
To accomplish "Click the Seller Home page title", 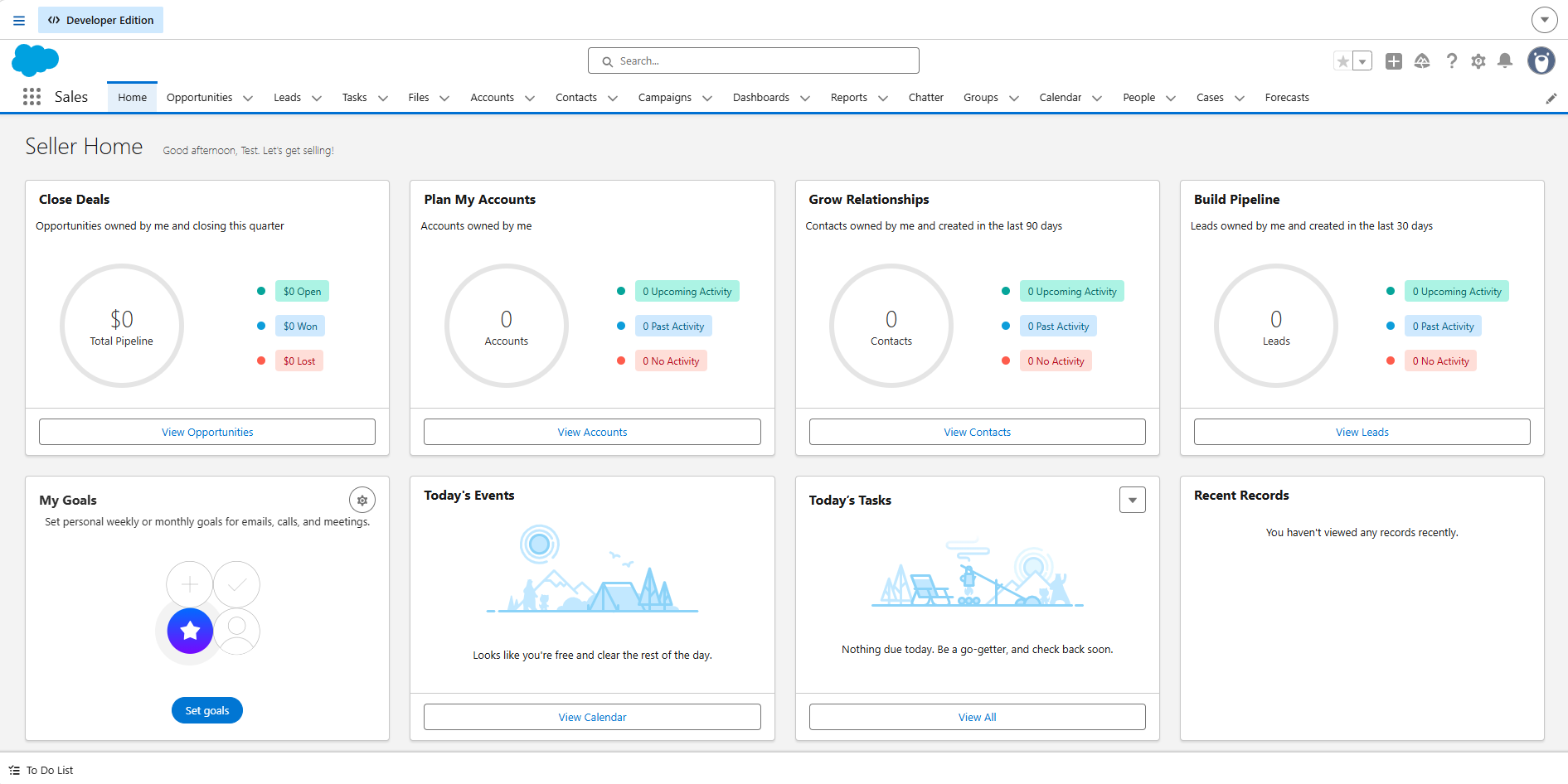I will (x=84, y=147).
